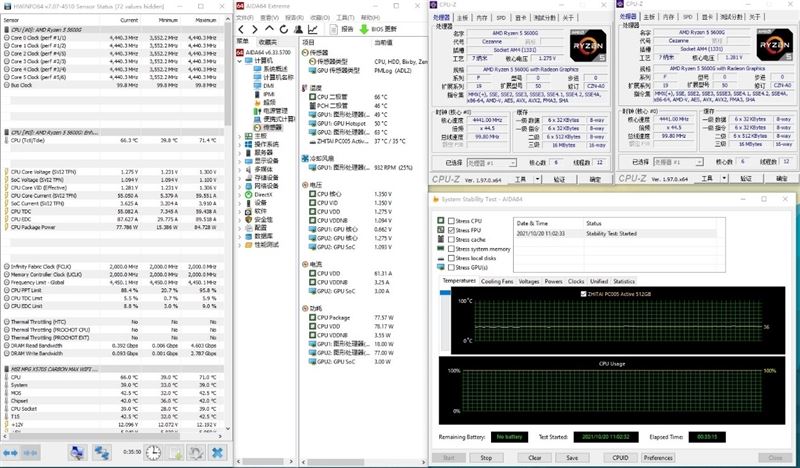Click the BIOS update green arrow
The image size is (800, 468).
(x=363, y=29)
